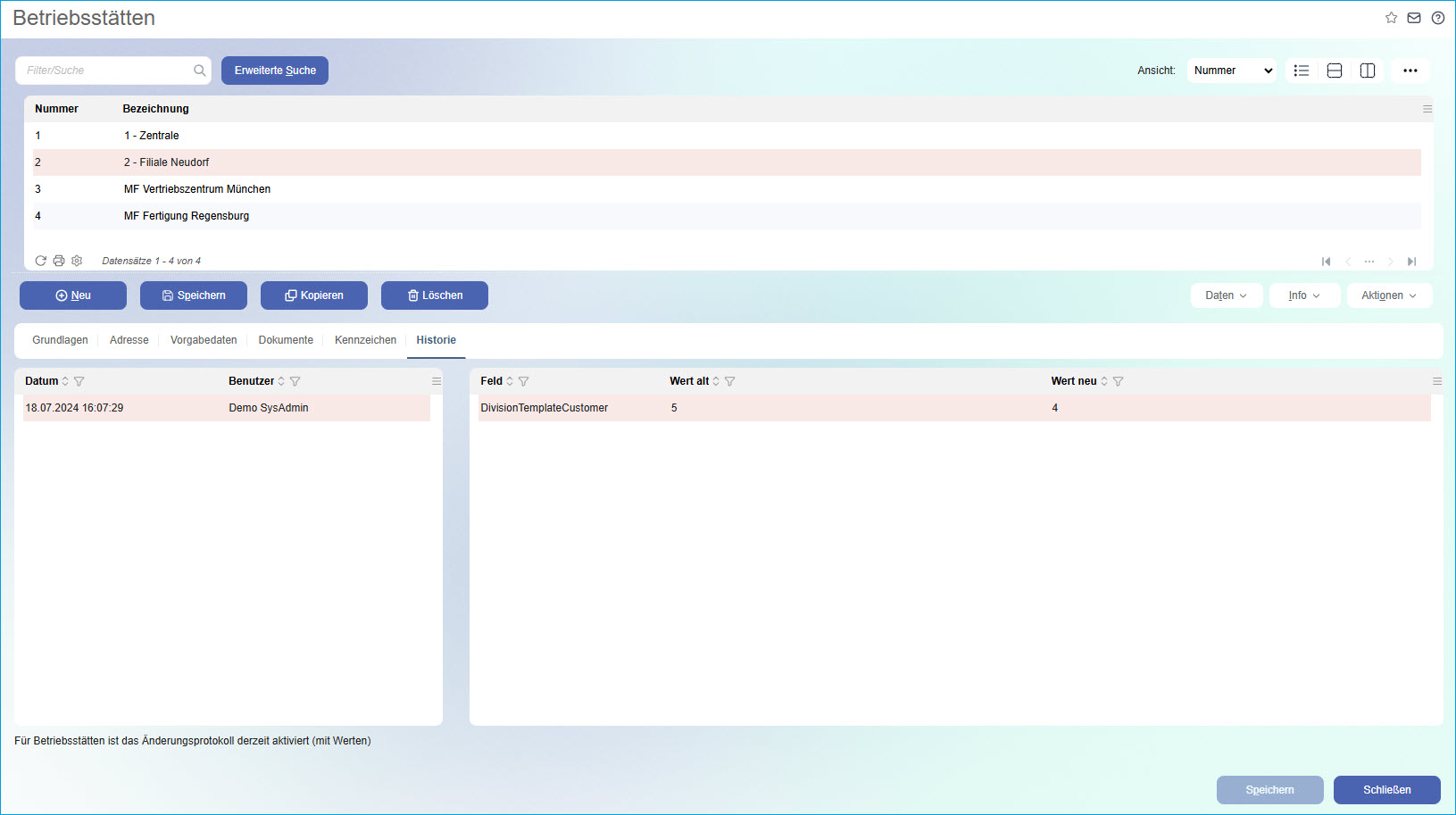The width and height of the screenshot is (1456, 815).
Task: Open table settings gear icon
Action: 77,260
